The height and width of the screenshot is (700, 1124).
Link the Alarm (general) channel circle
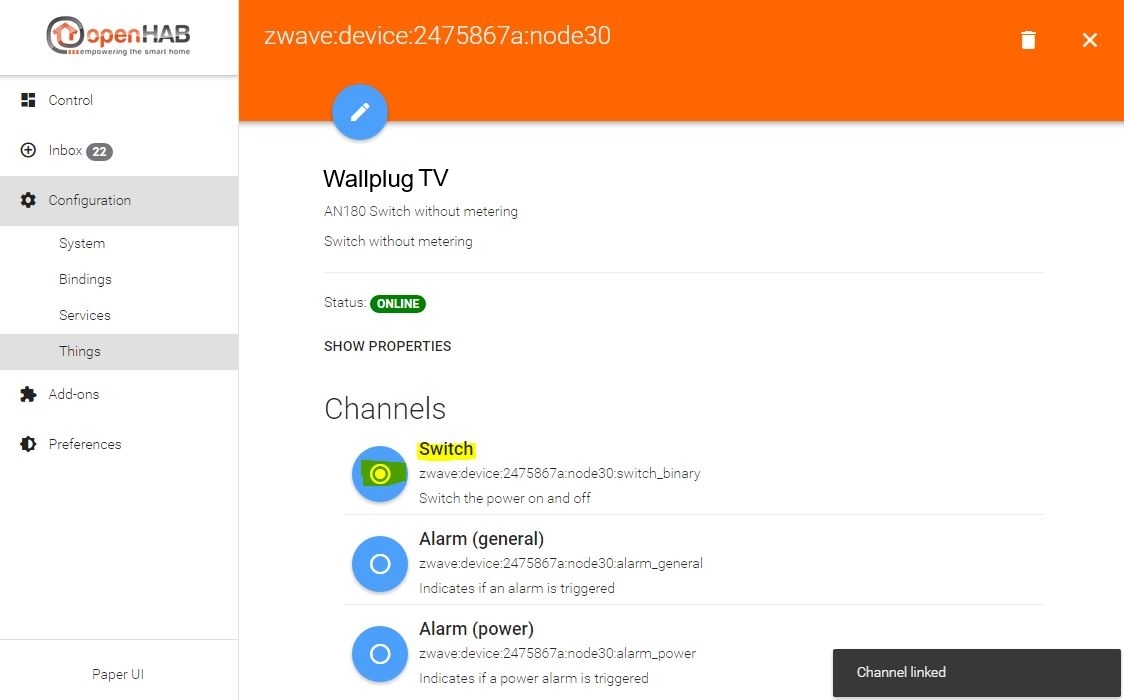[x=380, y=564]
